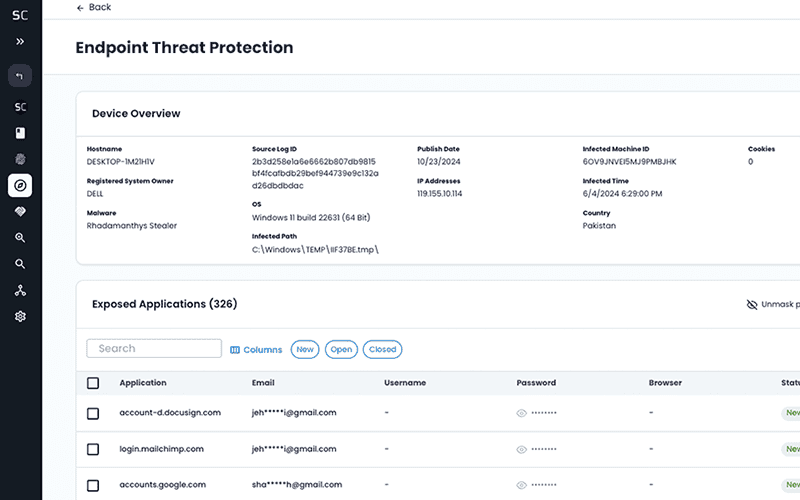Open the settings gear sidebar icon
800x500 pixels.
click(x=20, y=316)
